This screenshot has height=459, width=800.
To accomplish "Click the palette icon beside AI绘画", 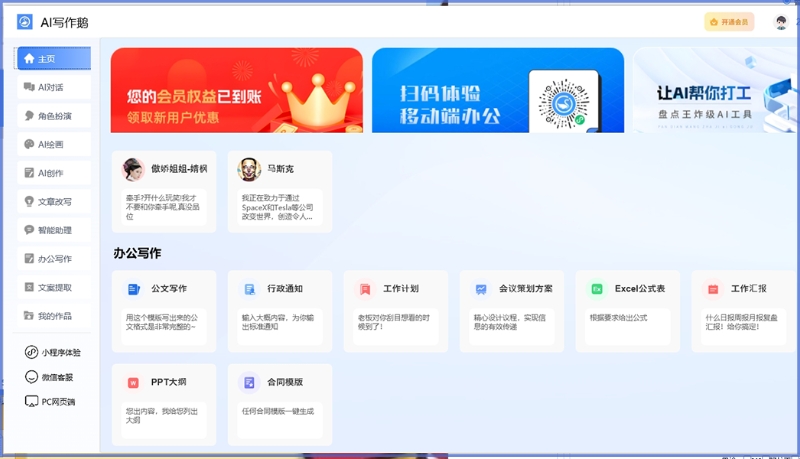I will click(x=29, y=144).
